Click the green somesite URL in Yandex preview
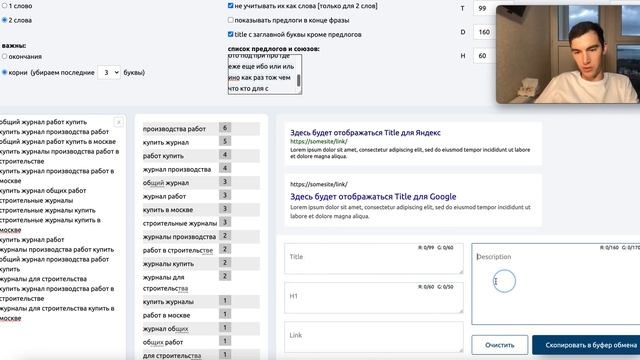 (319, 141)
